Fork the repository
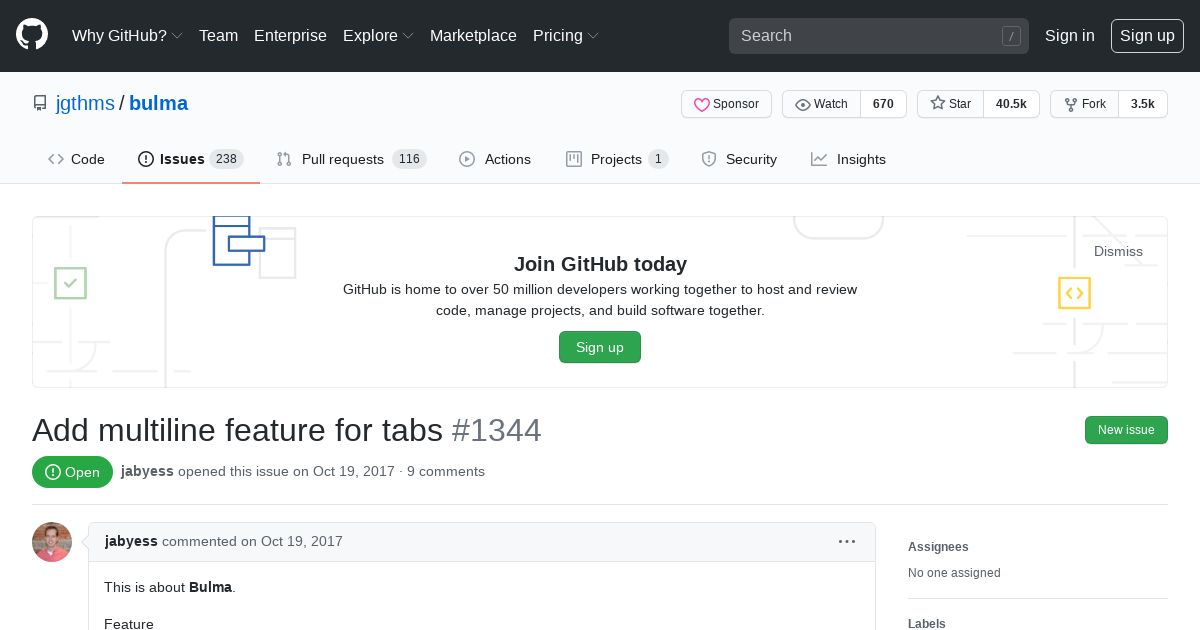 1084,104
